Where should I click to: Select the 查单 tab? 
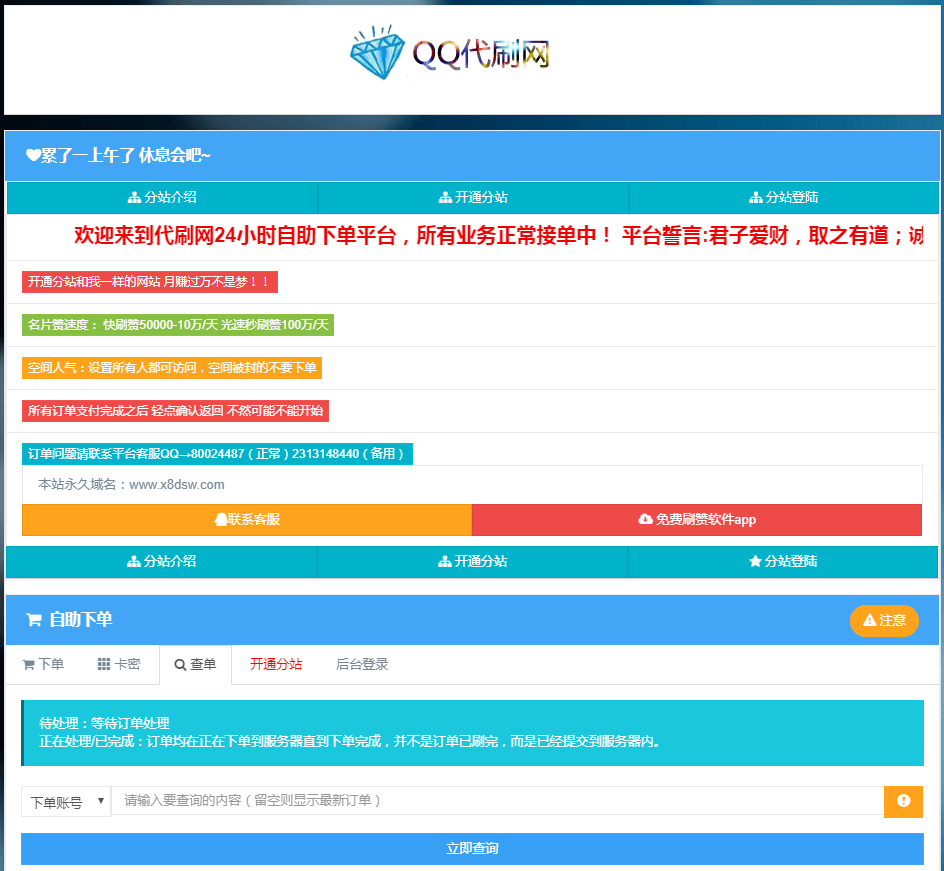[x=195, y=664]
